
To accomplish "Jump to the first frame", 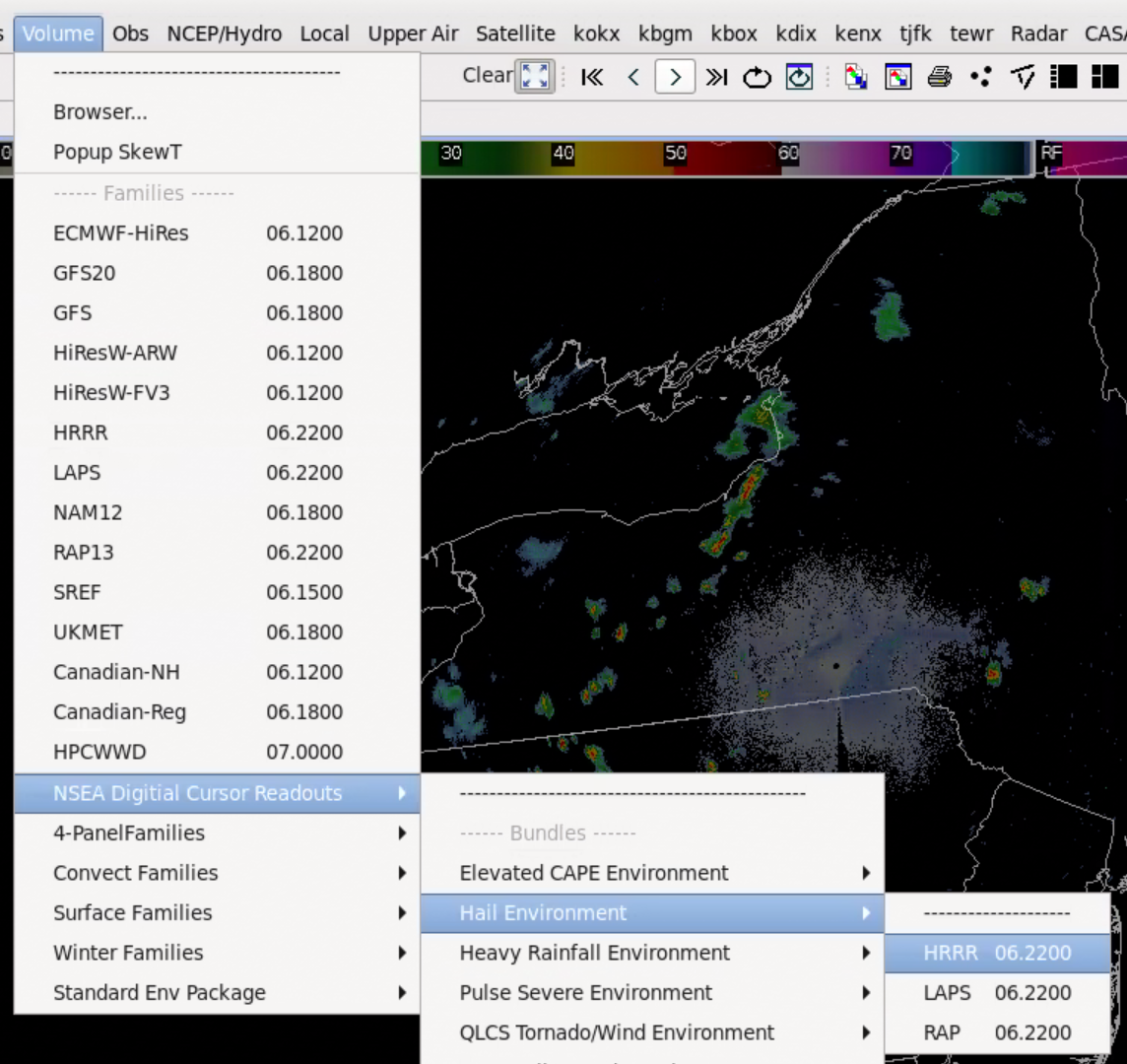I will pyautogui.click(x=592, y=77).
